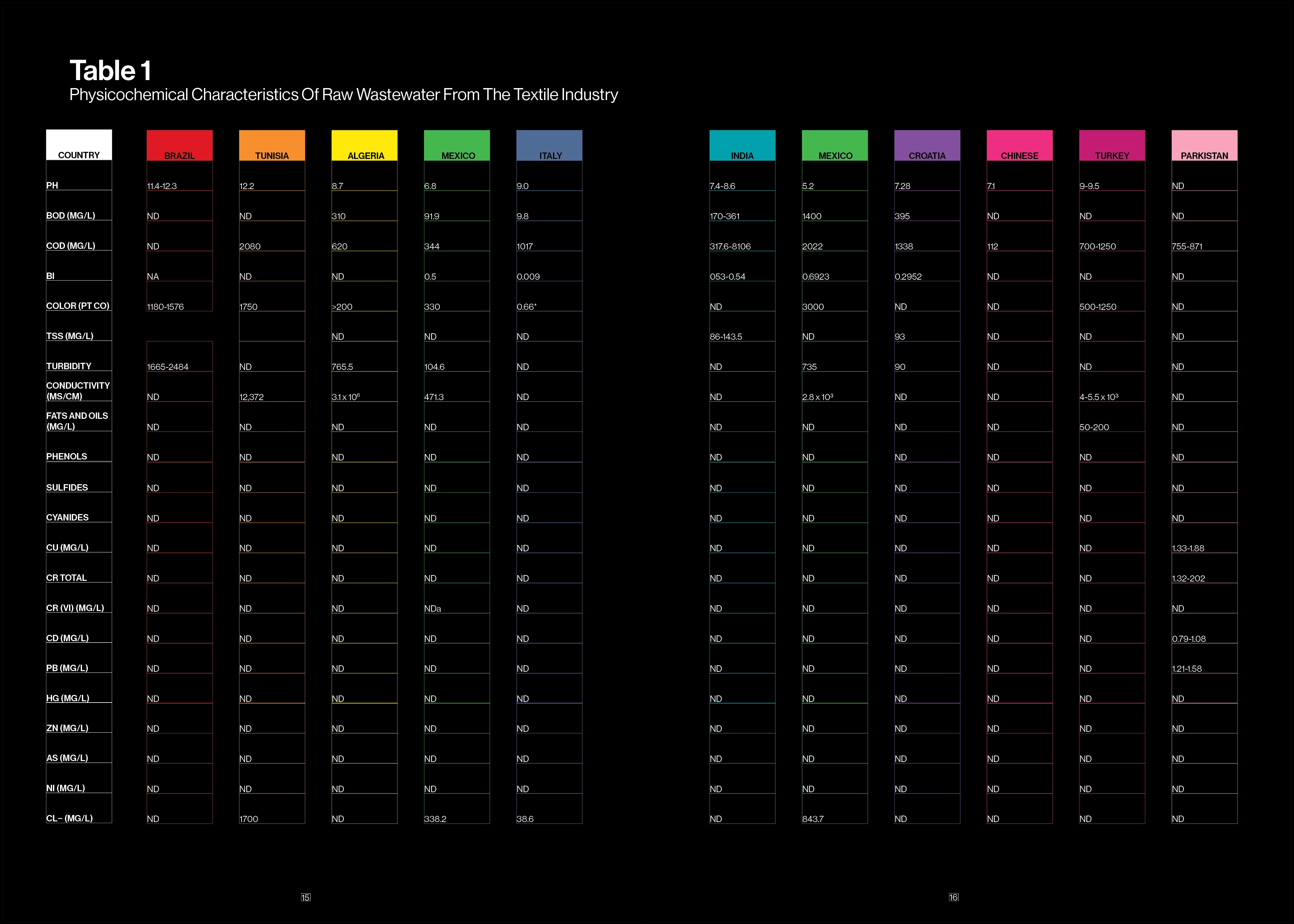
Task: Select Tunisia's COD value 2080
Action: tap(250, 246)
